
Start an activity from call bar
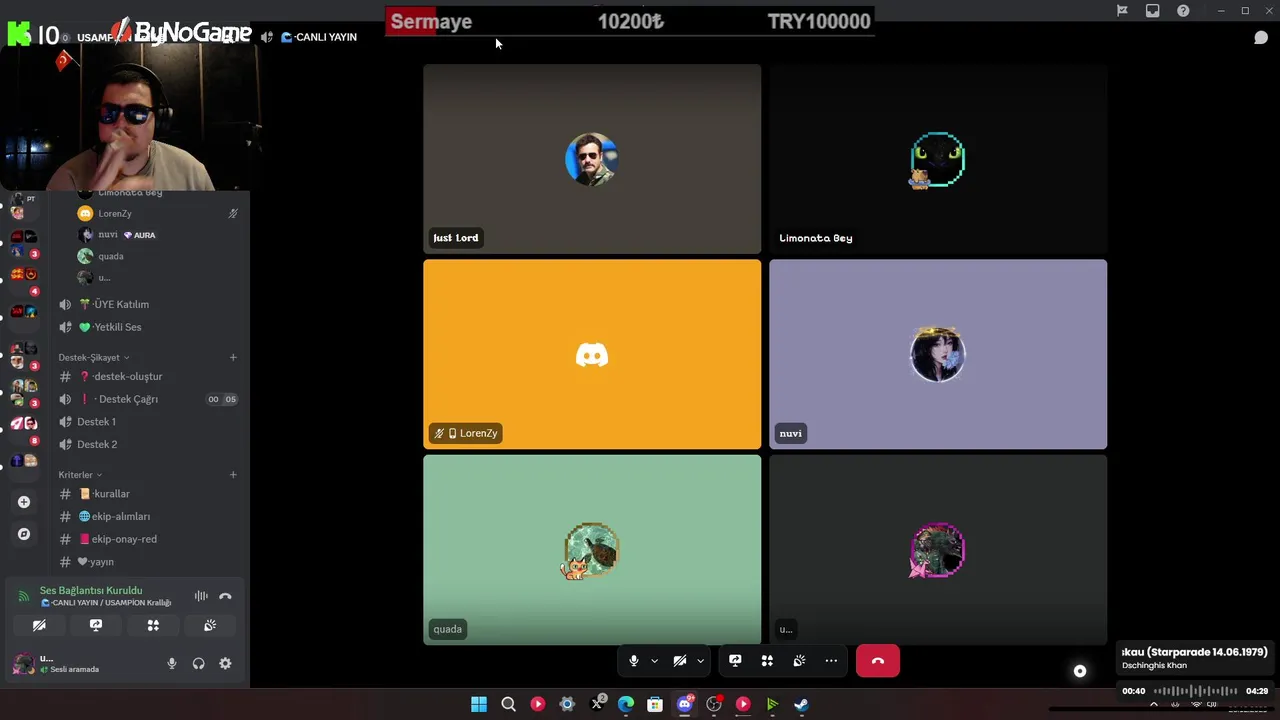pos(767,661)
